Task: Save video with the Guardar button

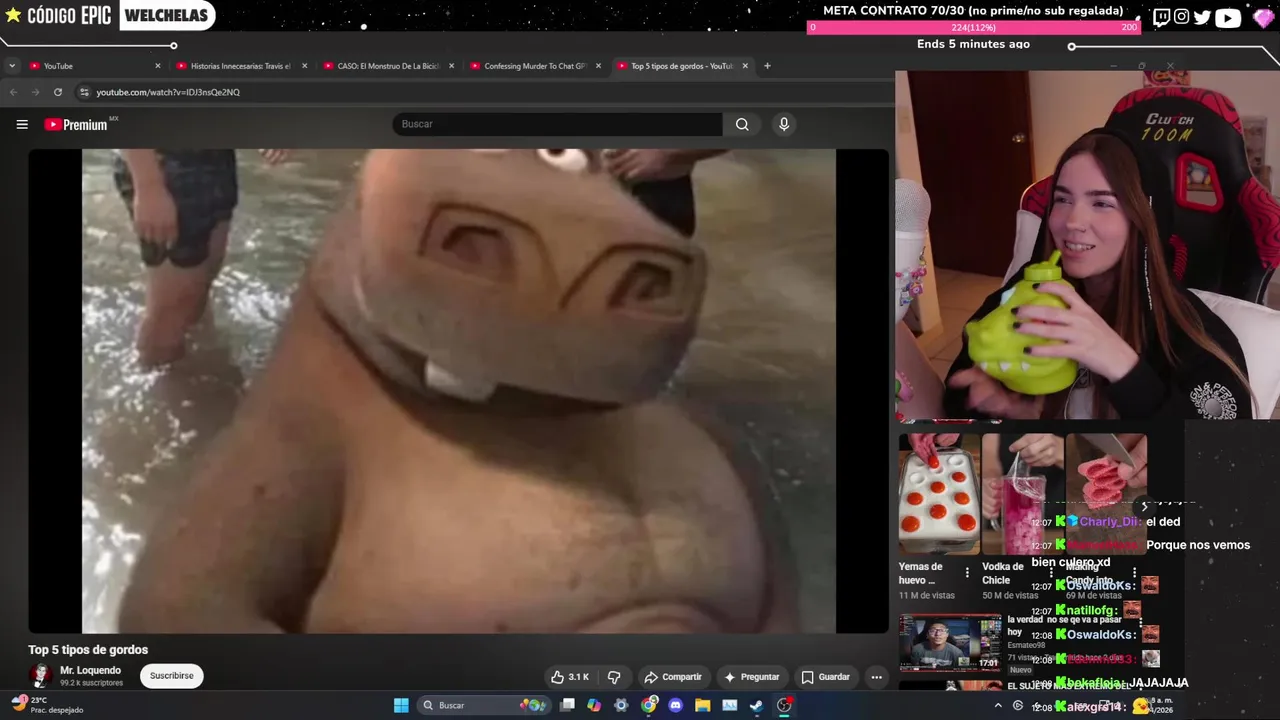Action: point(825,677)
